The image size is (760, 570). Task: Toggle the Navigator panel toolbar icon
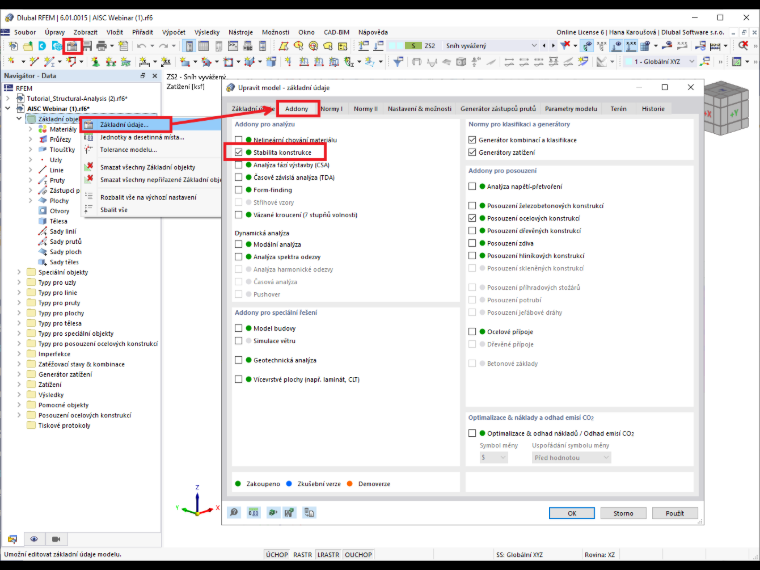click(x=190, y=46)
